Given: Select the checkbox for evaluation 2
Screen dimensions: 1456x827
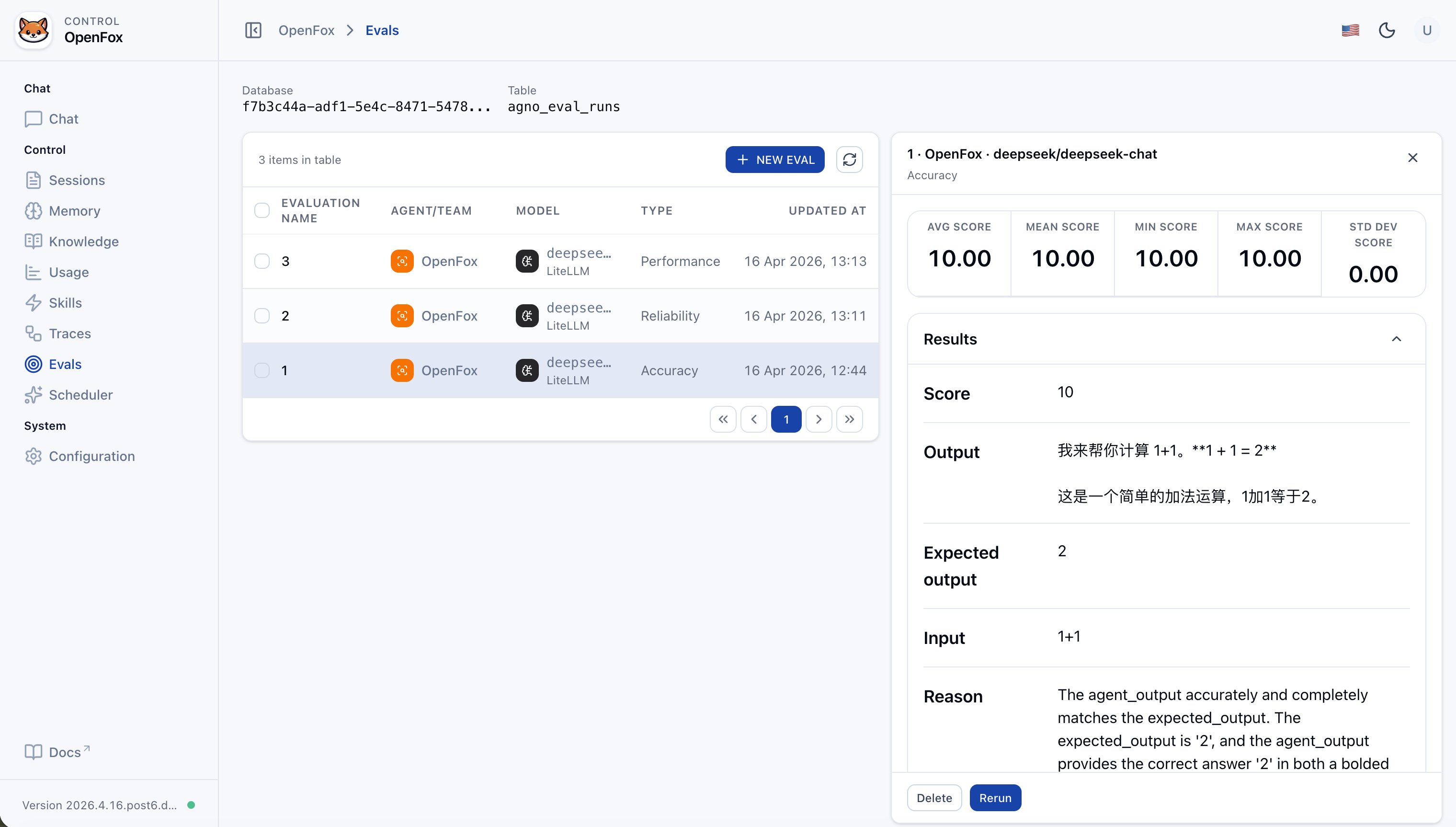Looking at the screenshot, I should click(262, 316).
